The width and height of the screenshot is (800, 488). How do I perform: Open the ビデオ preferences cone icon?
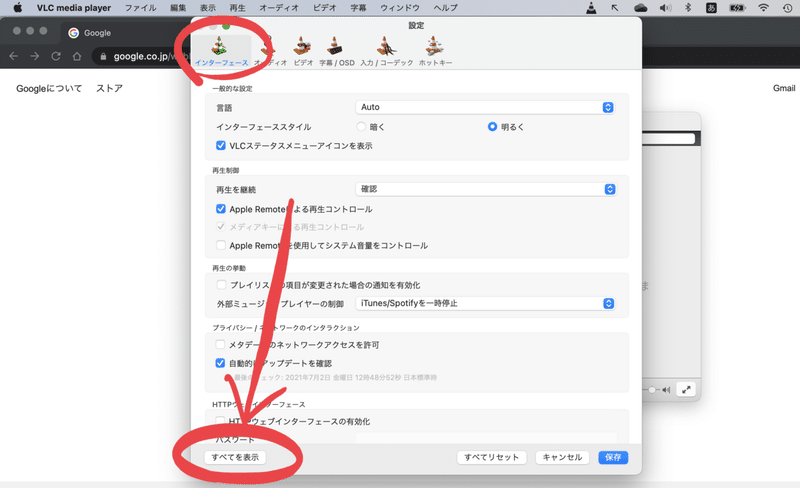coord(303,51)
